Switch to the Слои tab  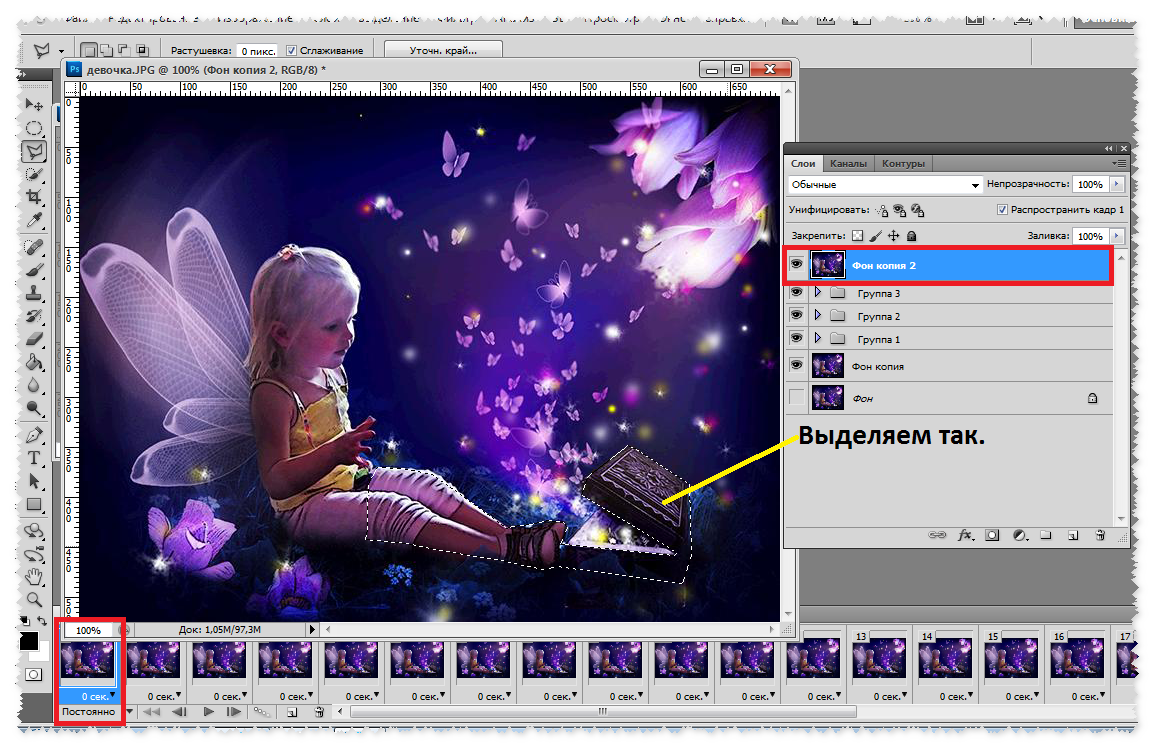(x=803, y=163)
